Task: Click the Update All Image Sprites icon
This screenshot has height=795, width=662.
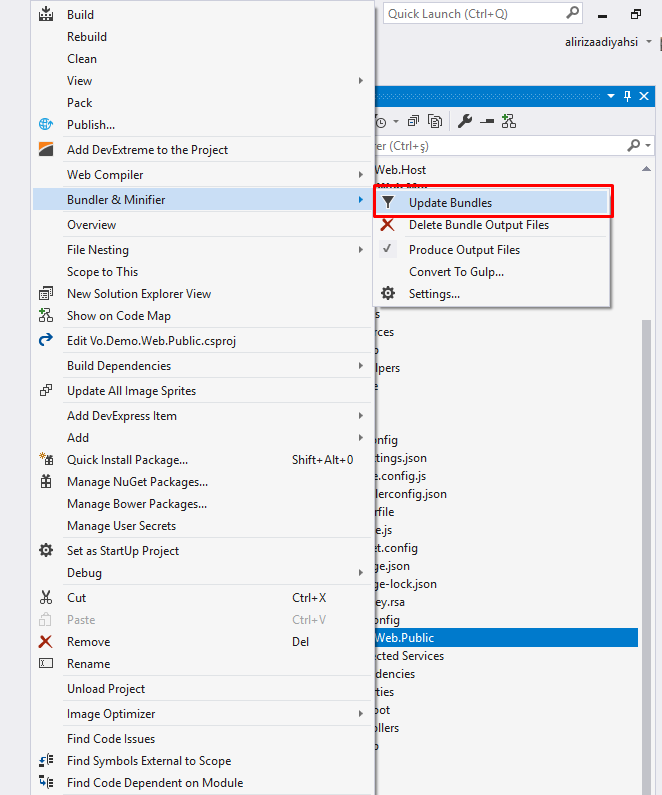Action: tap(46, 390)
